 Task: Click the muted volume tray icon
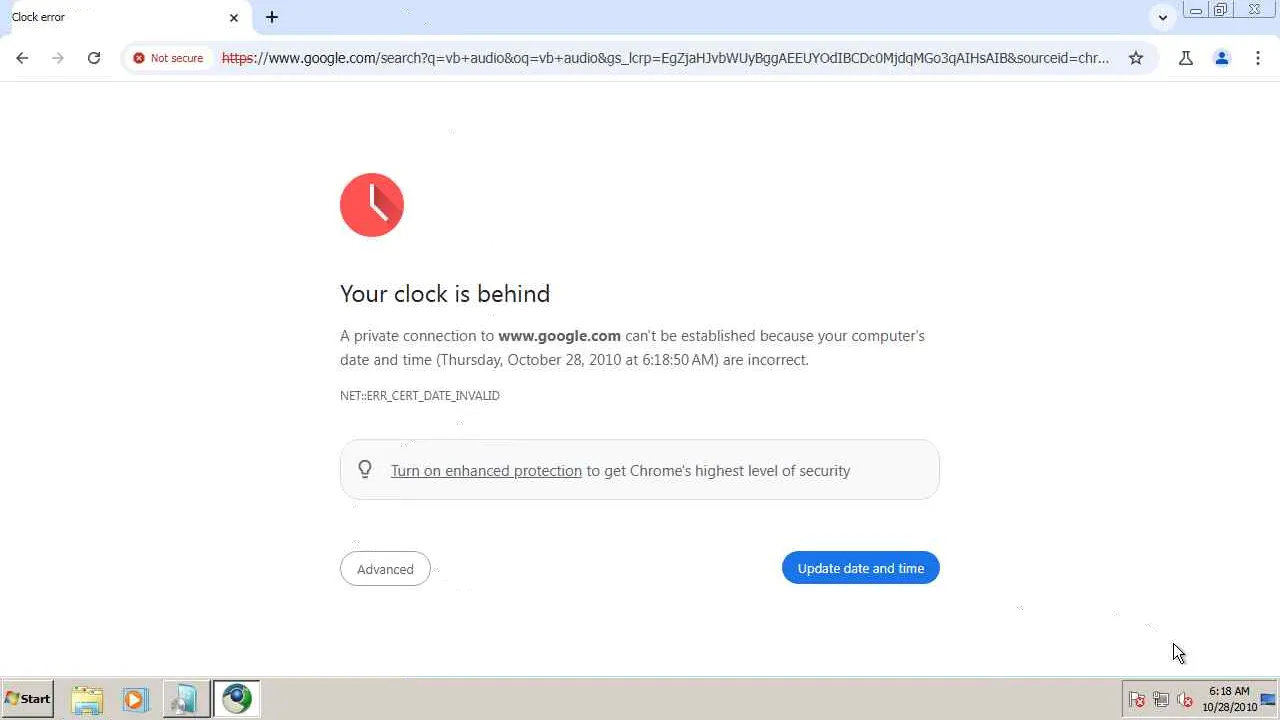click(1185, 700)
